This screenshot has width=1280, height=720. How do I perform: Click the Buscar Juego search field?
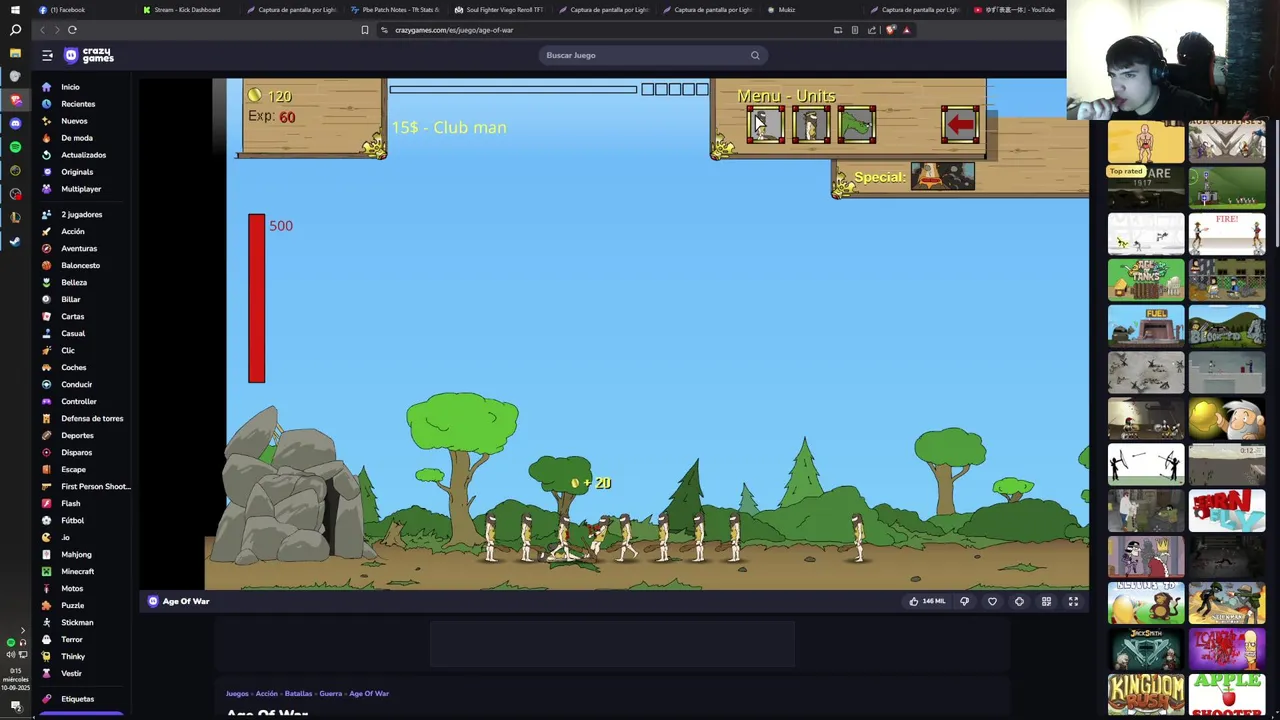[x=652, y=55]
